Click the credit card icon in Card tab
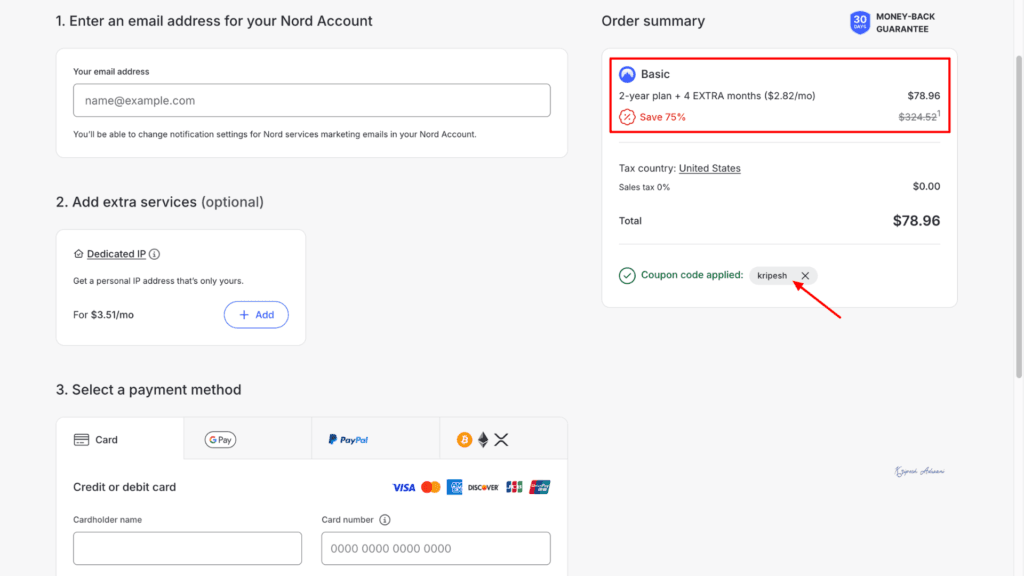The height and width of the screenshot is (576, 1024). tap(81, 440)
